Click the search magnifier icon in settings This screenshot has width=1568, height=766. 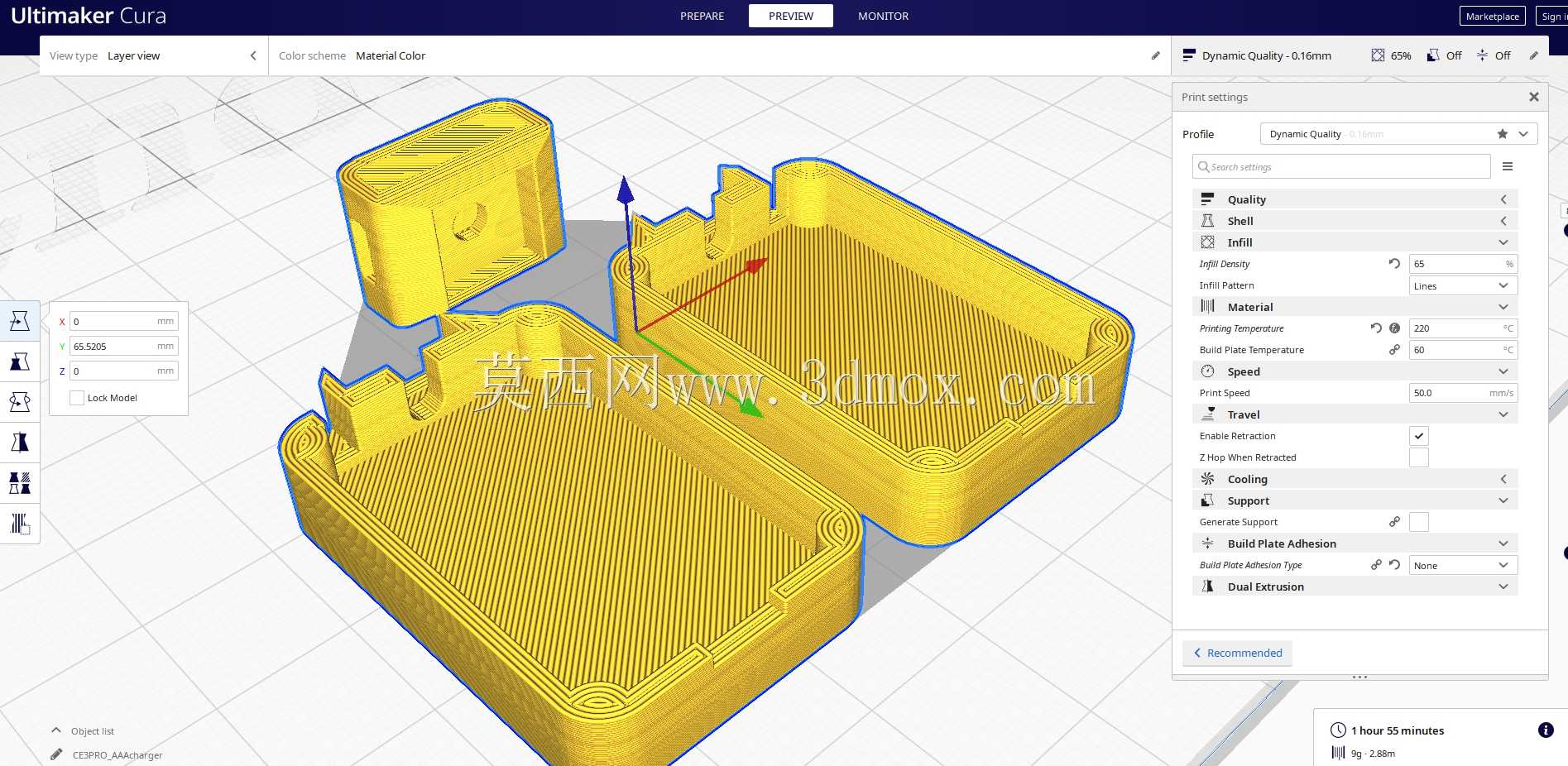pos(1204,166)
